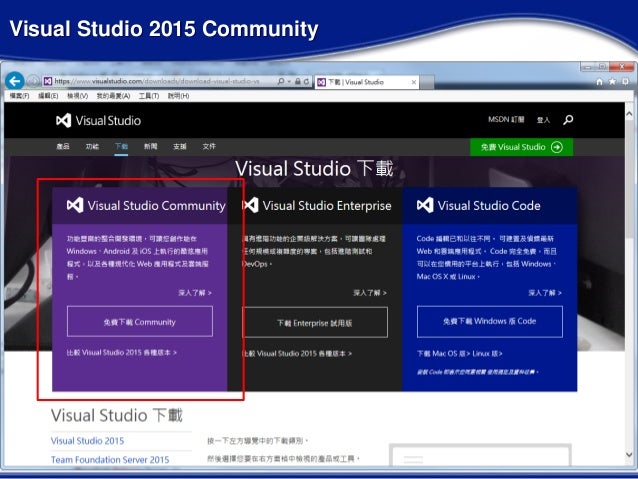Click 下載 Enterprise 試用版 button
Image resolution: width=638 pixels, height=479 pixels.
point(315,323)
